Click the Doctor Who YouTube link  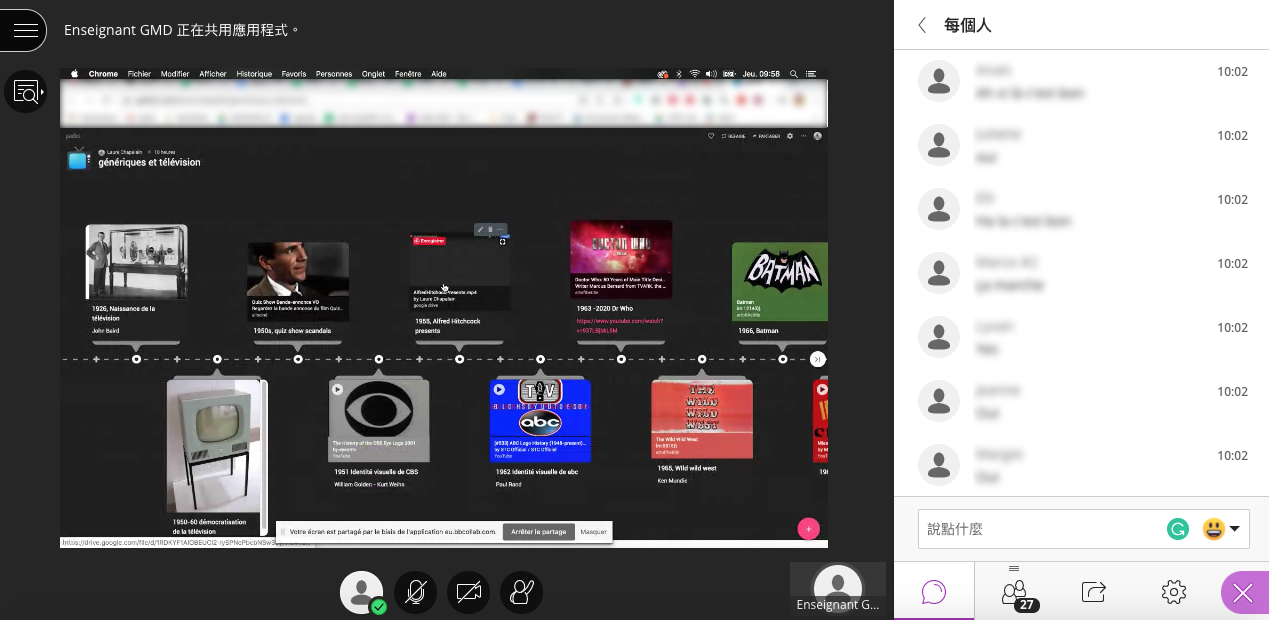coord(620,325)
